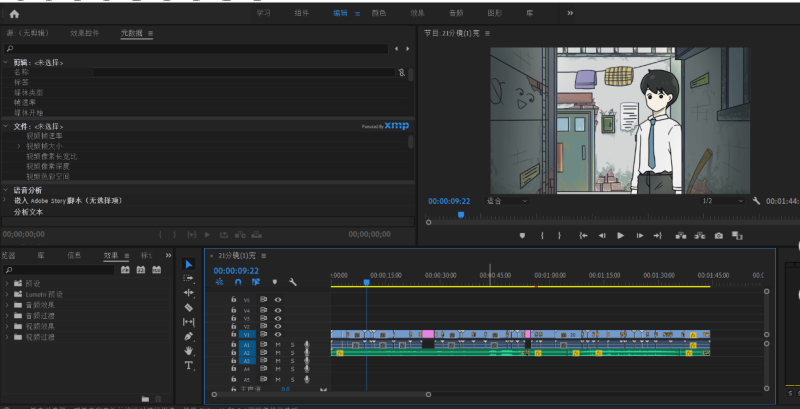Select the Ripple Edit tool

pos(189,293)
